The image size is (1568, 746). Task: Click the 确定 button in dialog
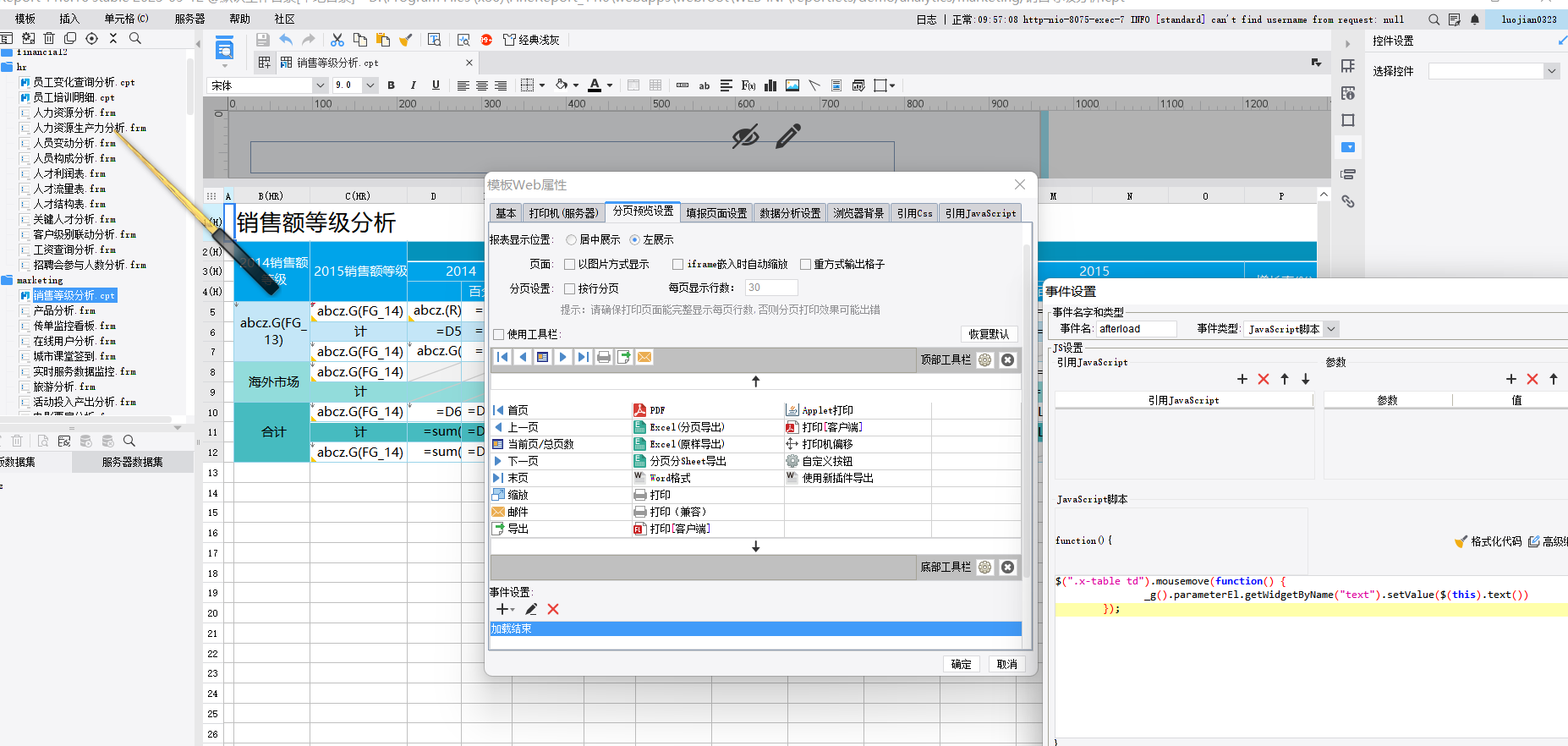pos(962,664)
